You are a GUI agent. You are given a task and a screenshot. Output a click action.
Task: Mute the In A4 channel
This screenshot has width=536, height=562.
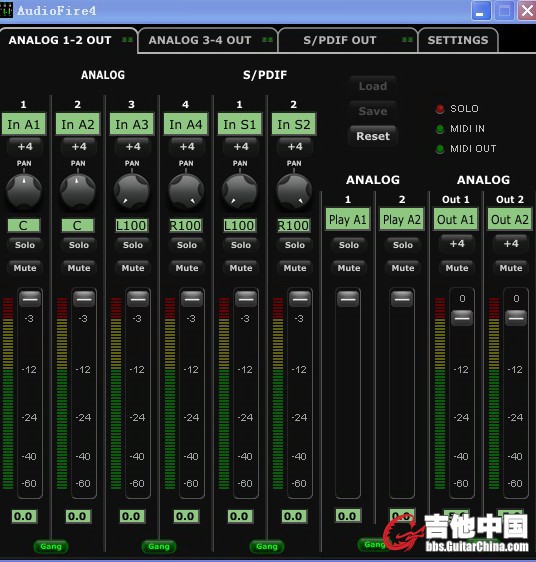coord(187,268)
